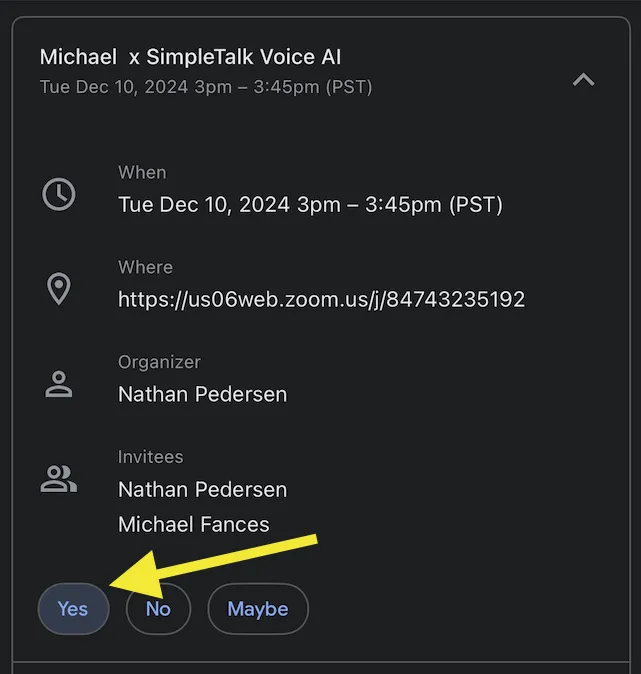The width and height of the screenshot is (641, 674).
Task: Click the Organizer label
Action: [159, 362]
